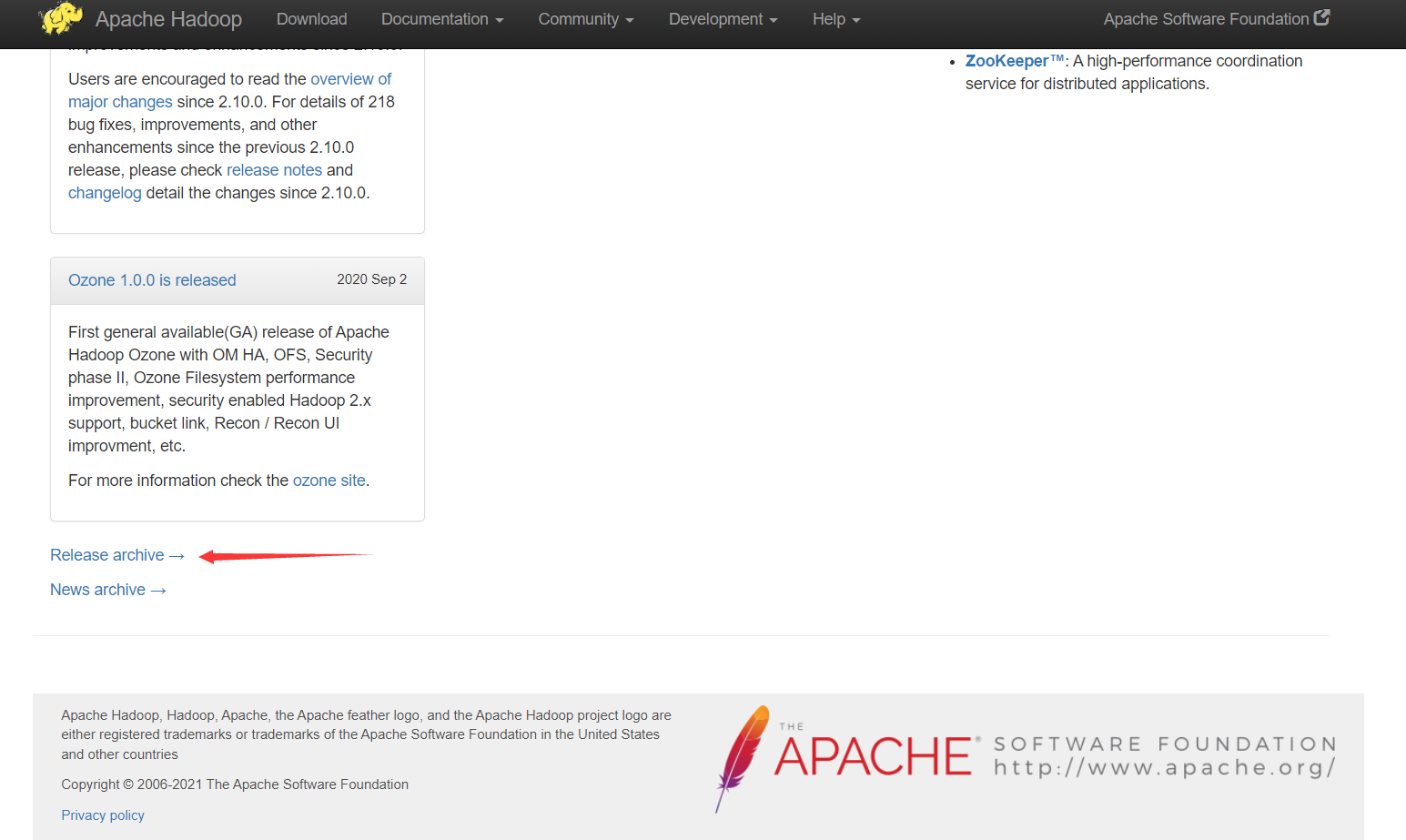Click the release notes link
This screenshot has height=840, width=1406.
274,169
